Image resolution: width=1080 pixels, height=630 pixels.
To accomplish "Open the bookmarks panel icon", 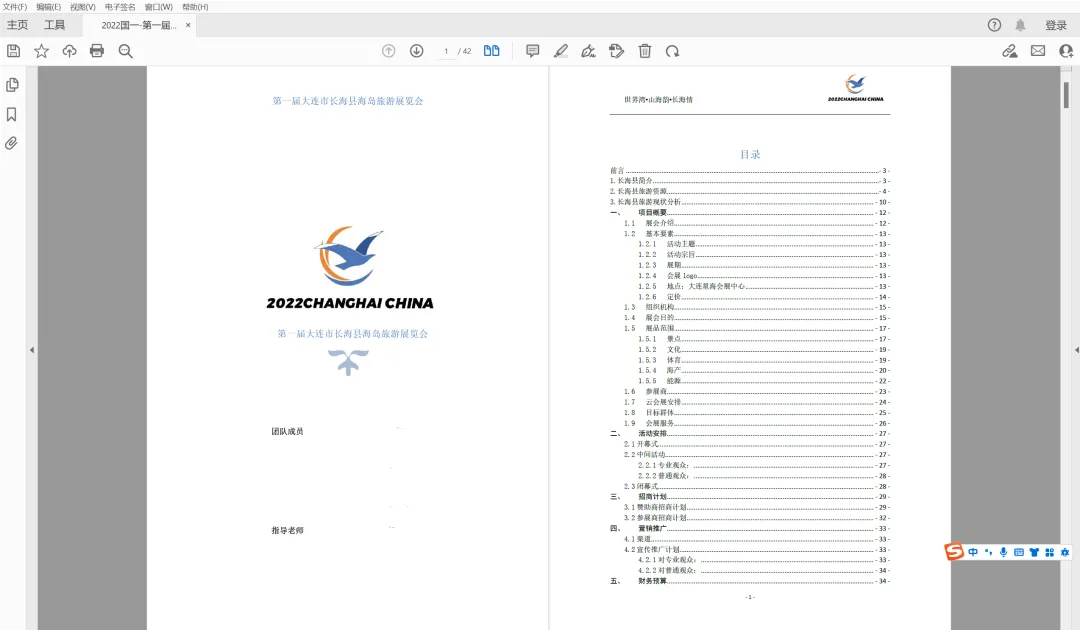I will pos(12,114).
